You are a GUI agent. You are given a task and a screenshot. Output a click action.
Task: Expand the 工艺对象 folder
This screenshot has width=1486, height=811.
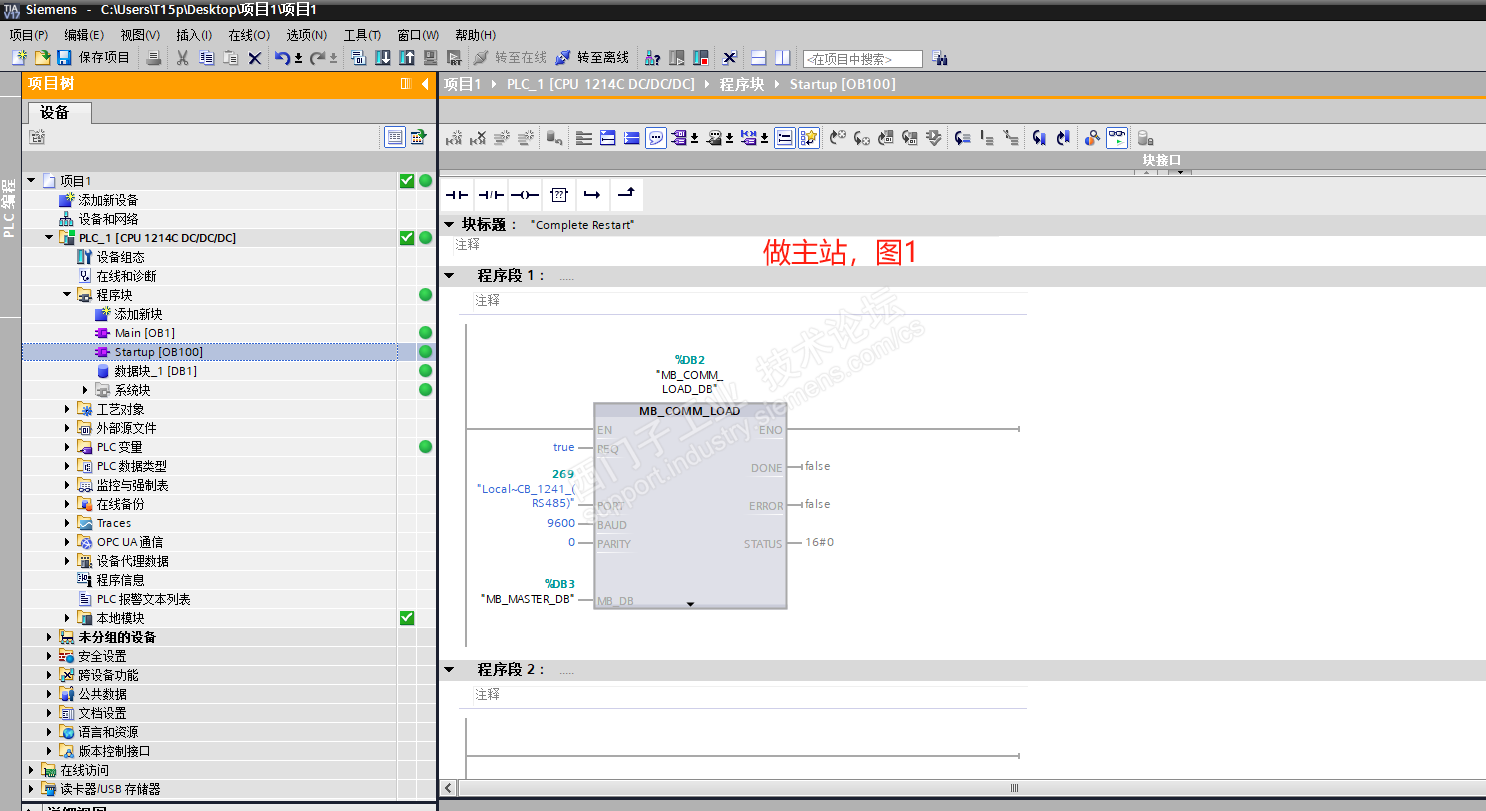pyautogui.click(x=67, y=409)
